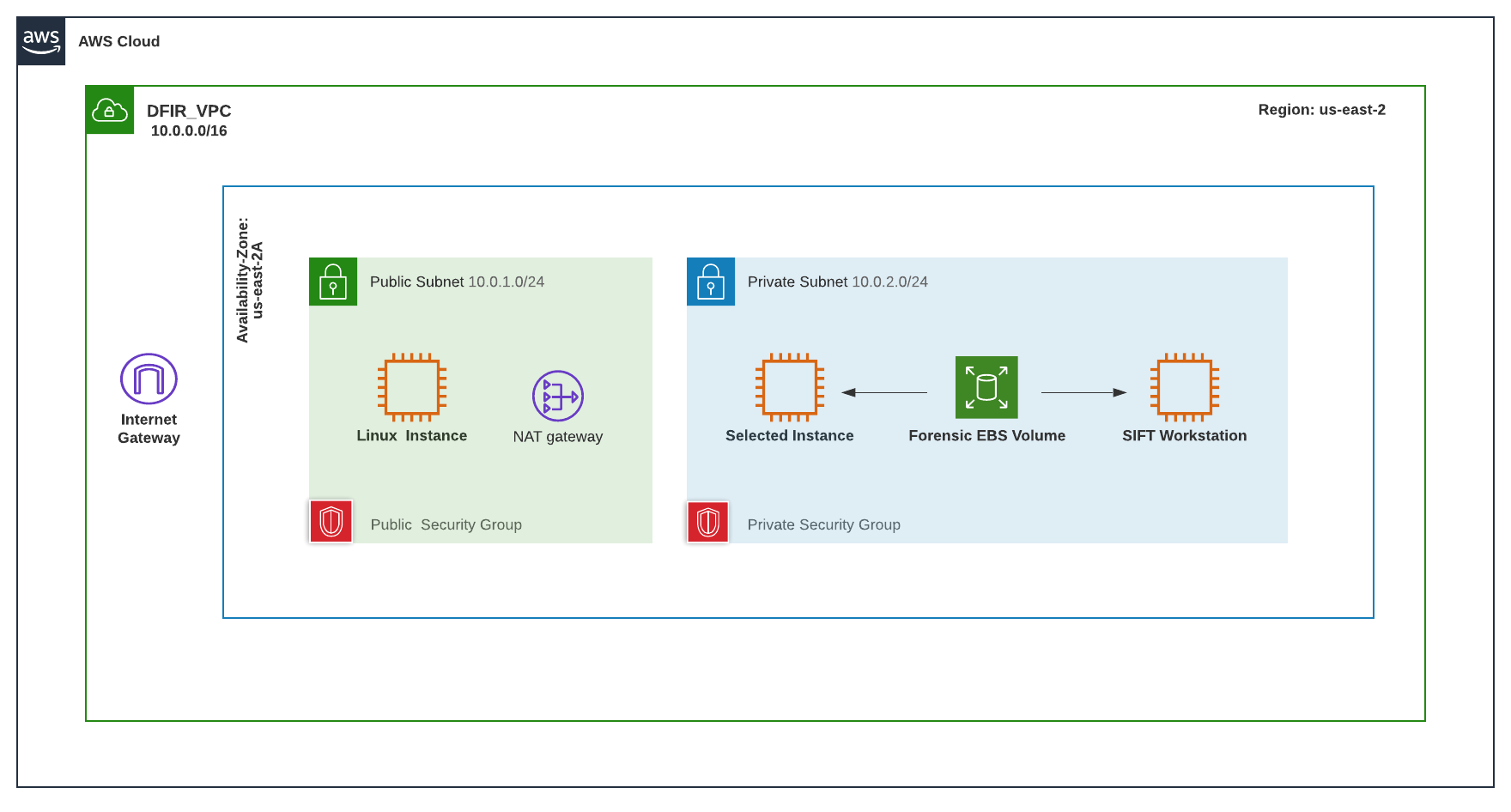
Task: Select the 10.0.0.0/16 CIDR text
Action: (x=189, y=130)
